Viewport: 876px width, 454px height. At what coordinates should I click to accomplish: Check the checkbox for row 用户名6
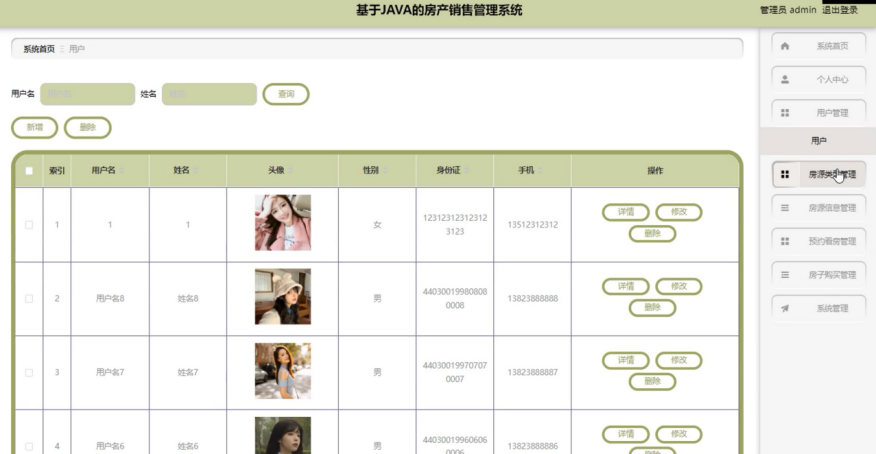(29, 446)
